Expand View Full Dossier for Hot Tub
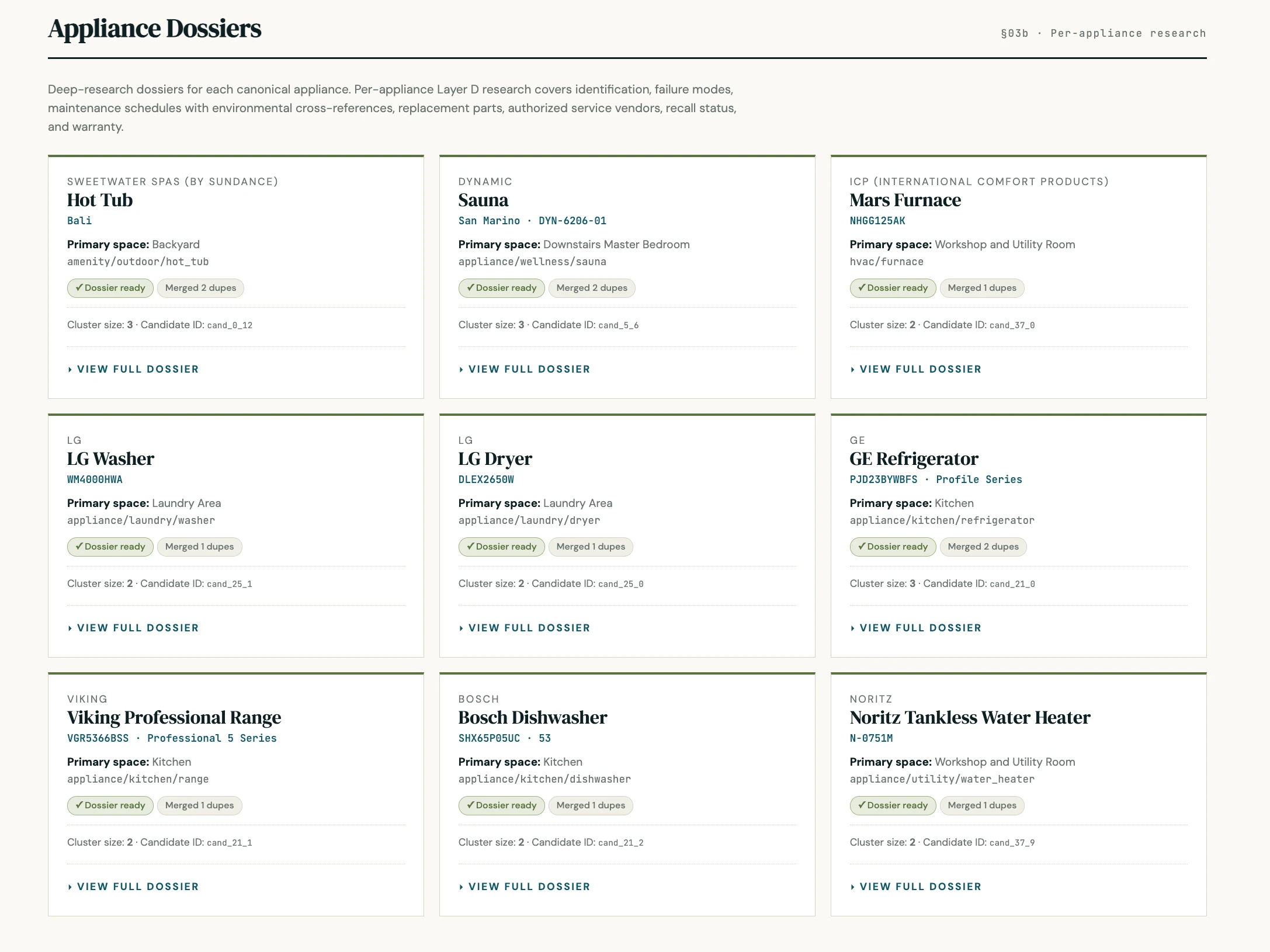1270x952 pixels. click(133, 369)
